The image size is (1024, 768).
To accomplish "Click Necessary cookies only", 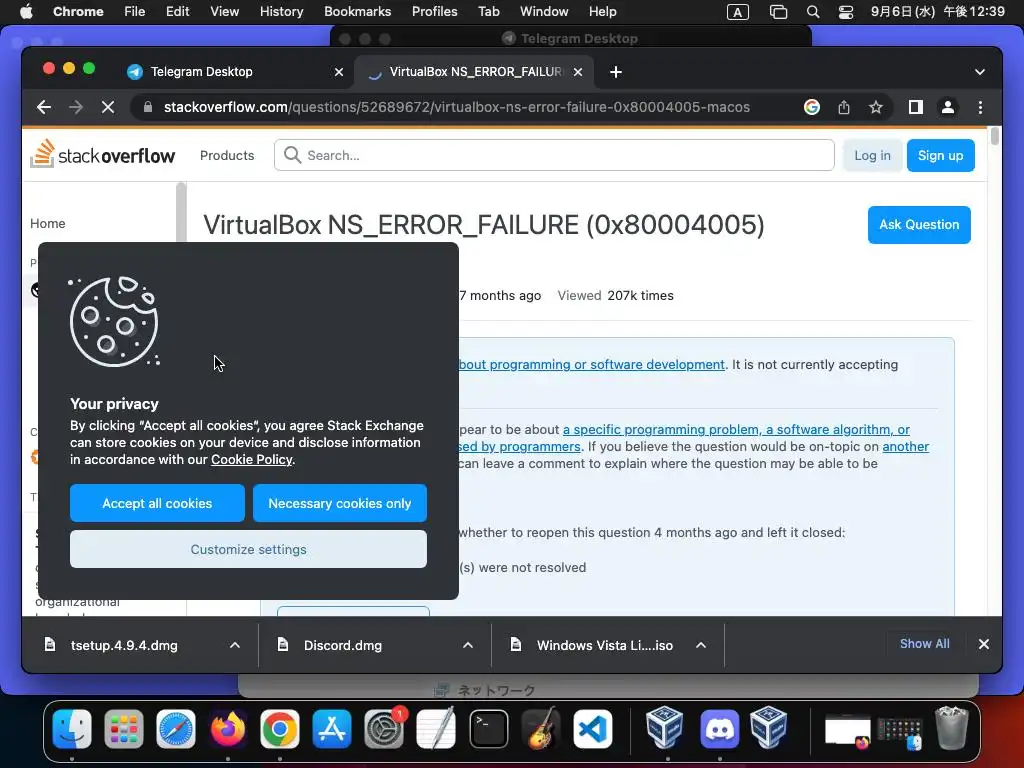I will (340, 504).
